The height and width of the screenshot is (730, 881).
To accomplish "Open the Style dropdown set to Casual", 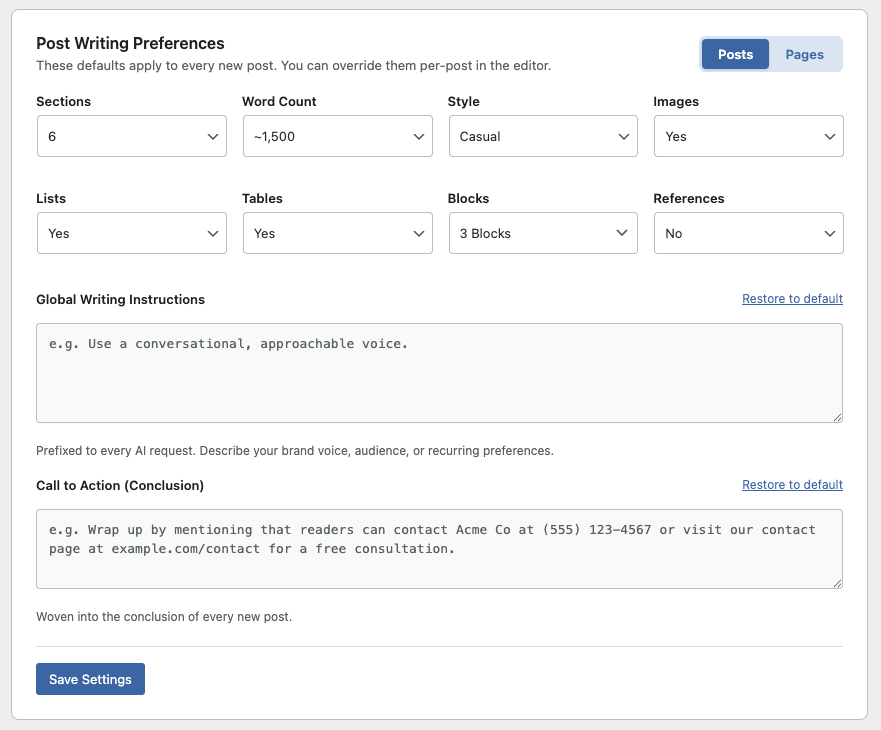I will coord(543,136).
